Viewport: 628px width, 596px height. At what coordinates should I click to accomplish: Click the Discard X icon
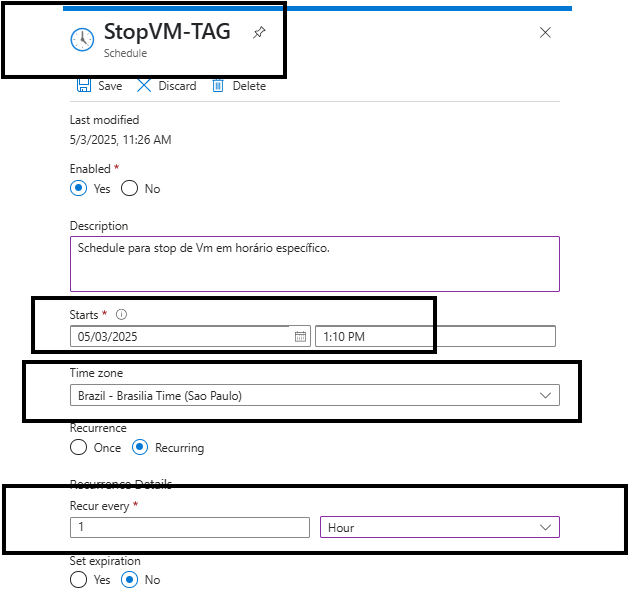click(144, 86)
